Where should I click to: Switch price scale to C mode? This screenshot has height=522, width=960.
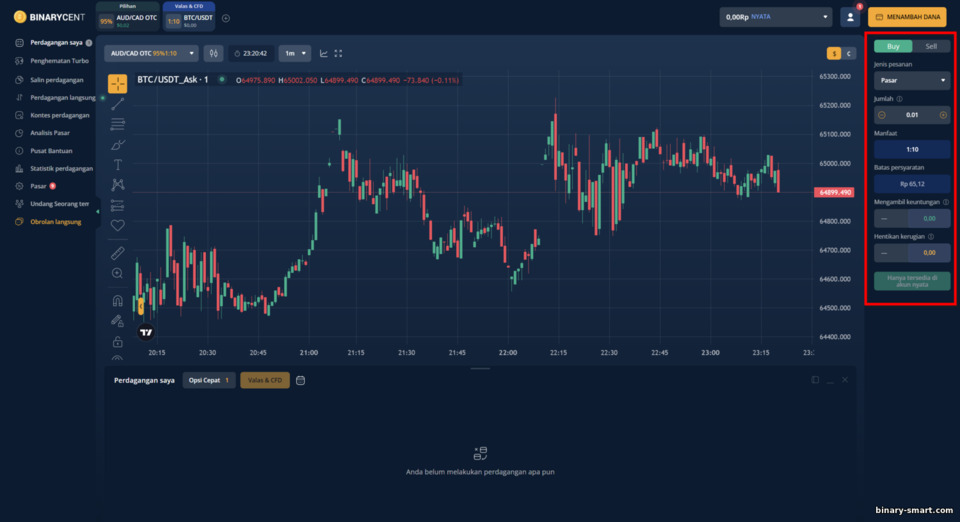pos(849,53)
